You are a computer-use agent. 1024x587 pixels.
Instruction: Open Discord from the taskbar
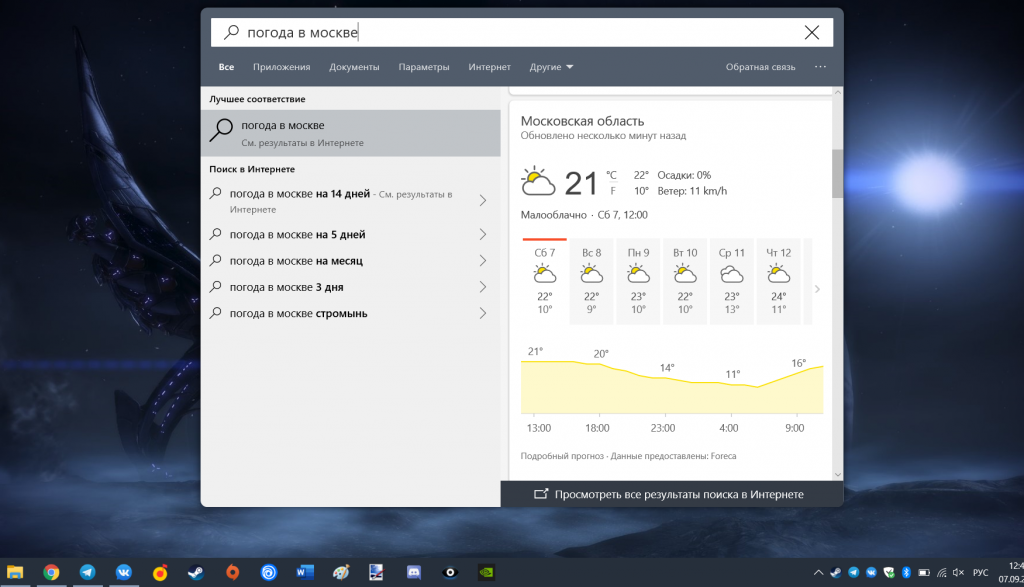tap(413, 573)
